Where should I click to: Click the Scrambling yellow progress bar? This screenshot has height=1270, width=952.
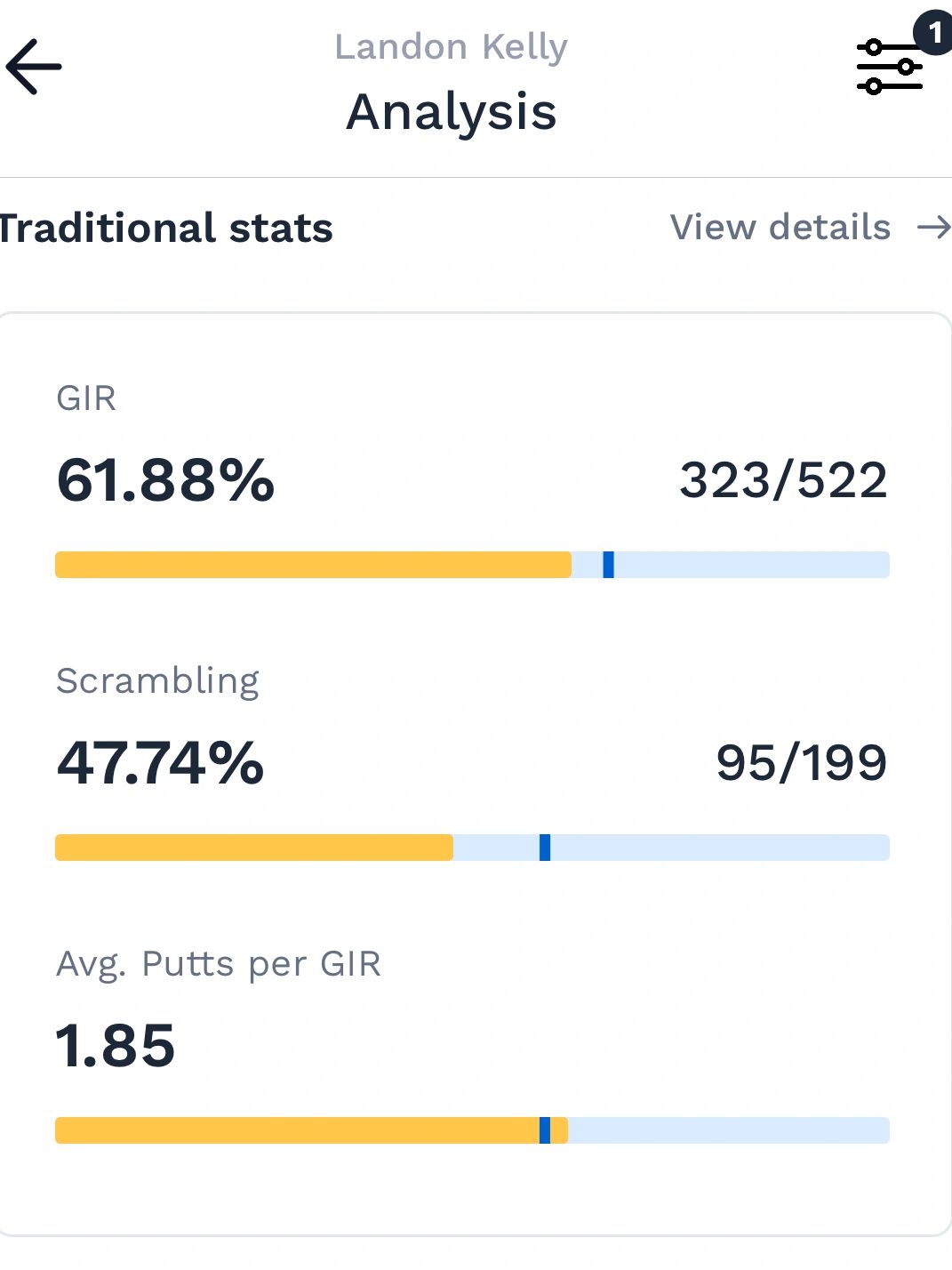coord(254,848)
